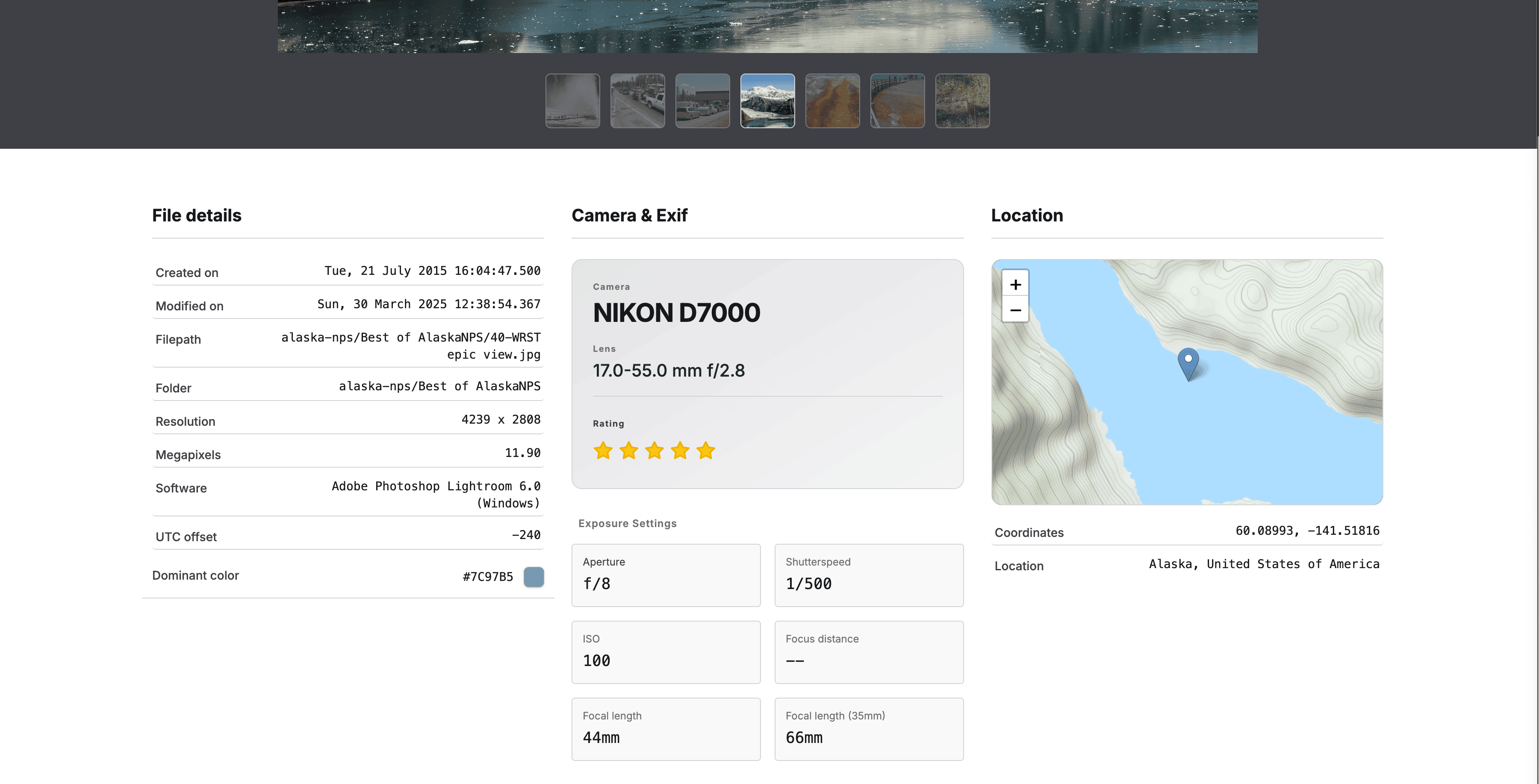The width and height of the screenshot is (1539, 784).
Task: Click the fifth rating star
Action: [705, 451]
